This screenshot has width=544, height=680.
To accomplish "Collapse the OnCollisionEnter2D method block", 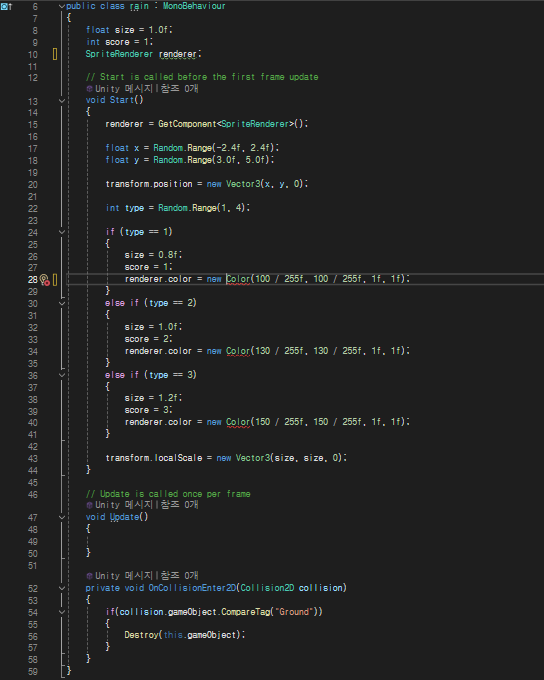I will point(62,588).
